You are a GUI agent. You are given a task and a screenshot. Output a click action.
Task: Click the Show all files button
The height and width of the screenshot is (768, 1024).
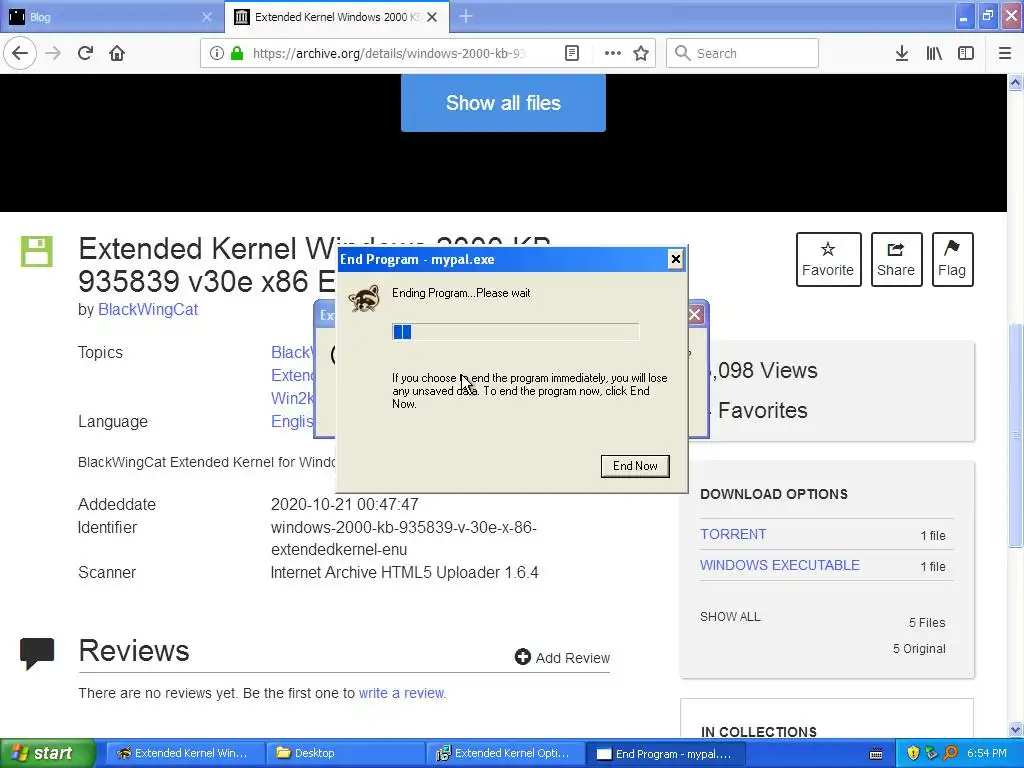pyautogui.click(x=503, y=103)
